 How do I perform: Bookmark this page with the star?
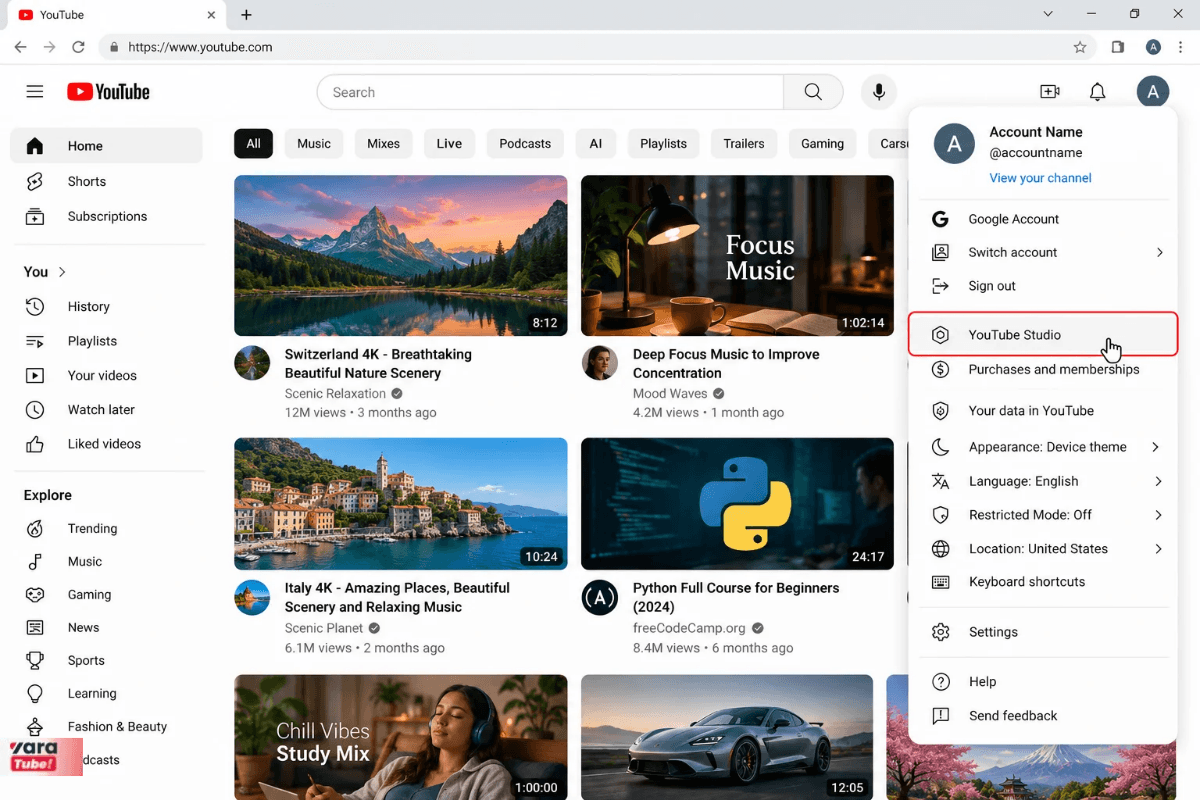coord(1080,47)
